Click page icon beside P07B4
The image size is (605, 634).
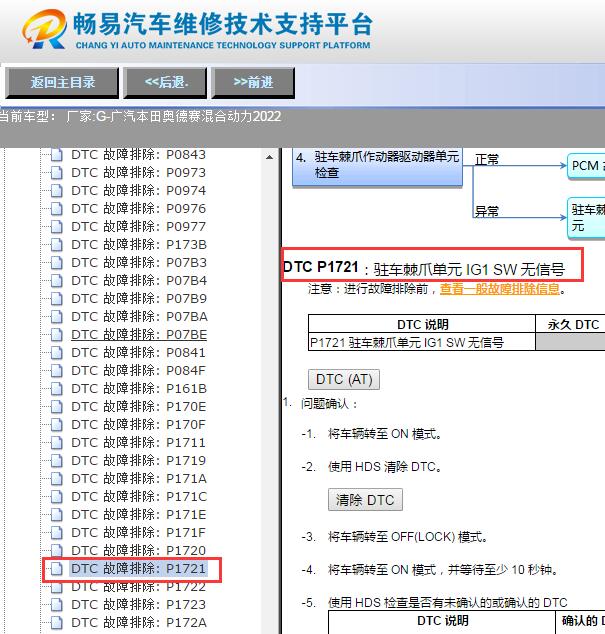click(57, 281)
